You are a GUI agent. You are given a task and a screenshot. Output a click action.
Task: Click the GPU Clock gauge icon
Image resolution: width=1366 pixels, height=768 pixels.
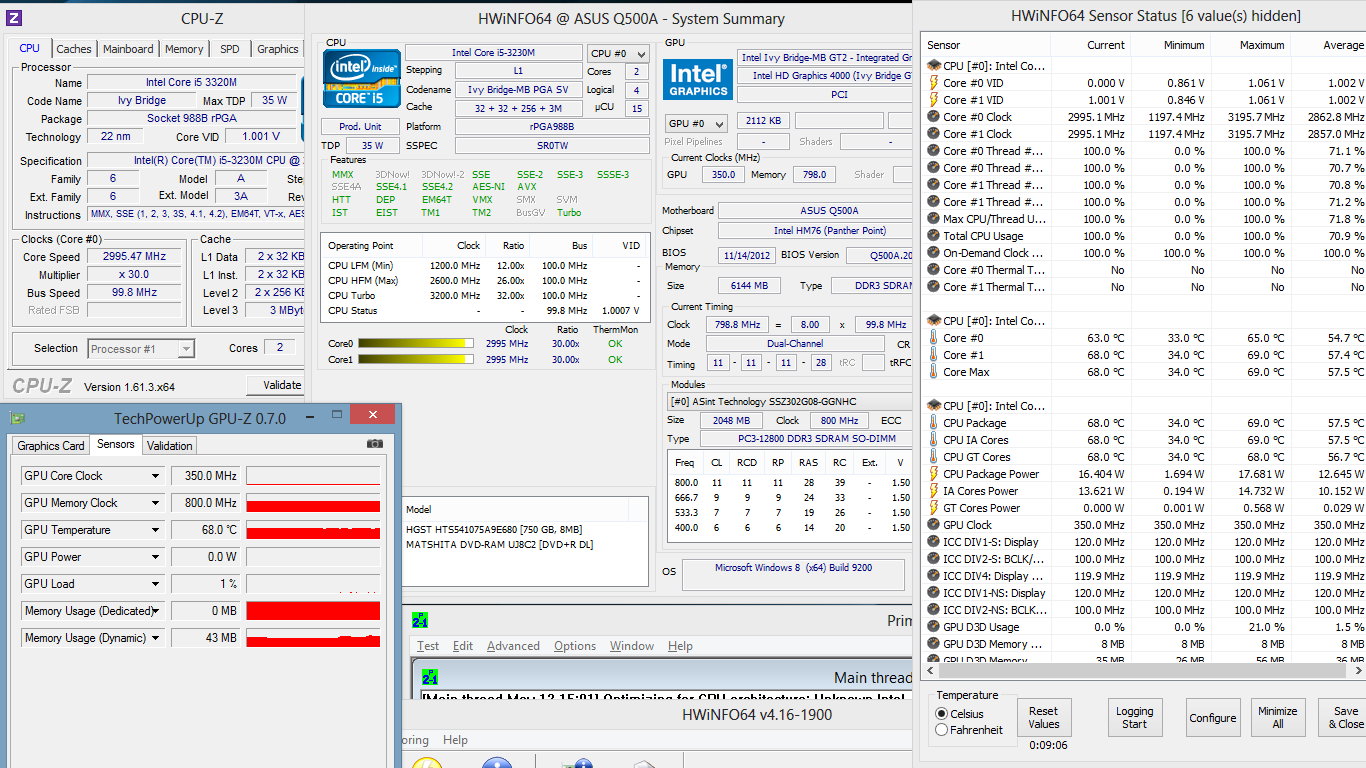(934, 525)
